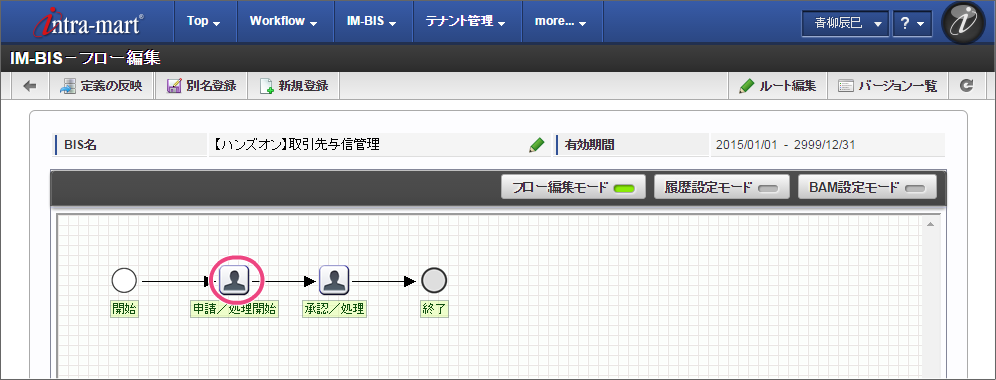Open ルート編集
The width and height of the screenshot is (996, 380).
pyautogui.click(x=777, y=86)
